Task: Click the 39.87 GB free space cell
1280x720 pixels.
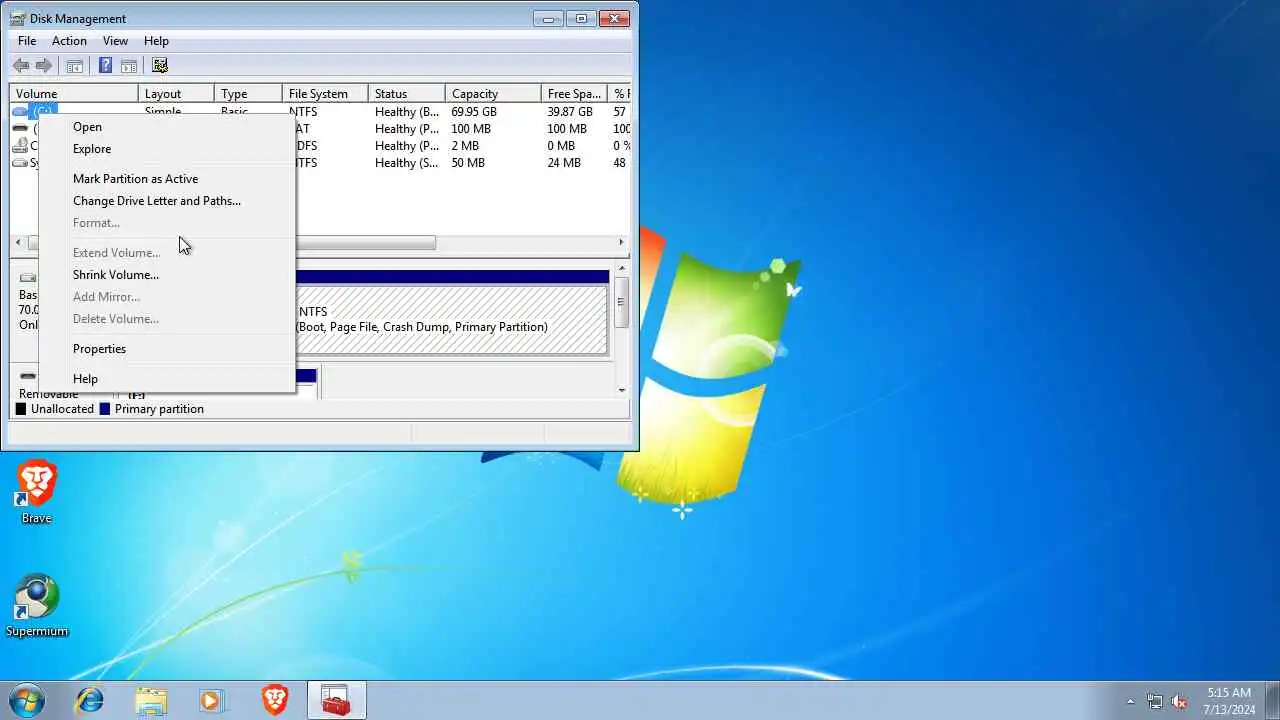Action: (570, 112)
